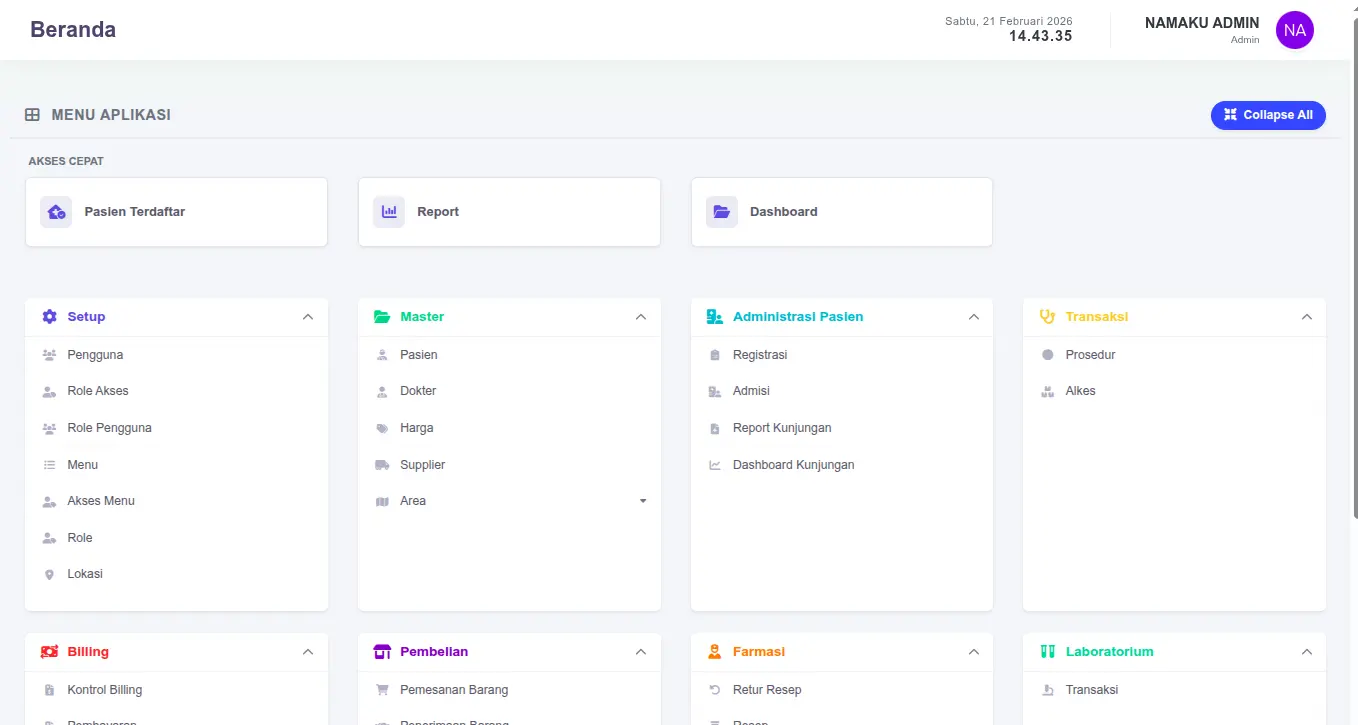The width and height of the screenshot is (1358, 725).
Task: Open the Retur Resep link
Action: pyautogui.click(x=767, y=690)
